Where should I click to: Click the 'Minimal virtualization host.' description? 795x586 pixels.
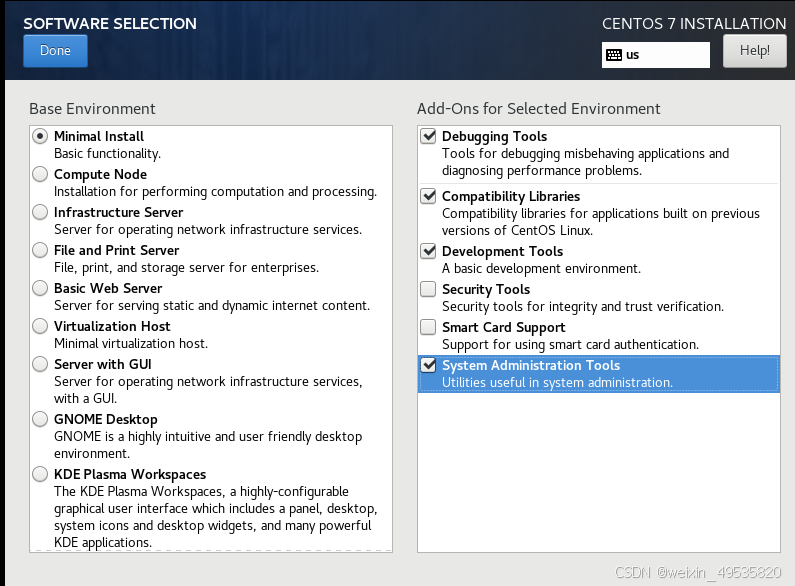[131, 344]
